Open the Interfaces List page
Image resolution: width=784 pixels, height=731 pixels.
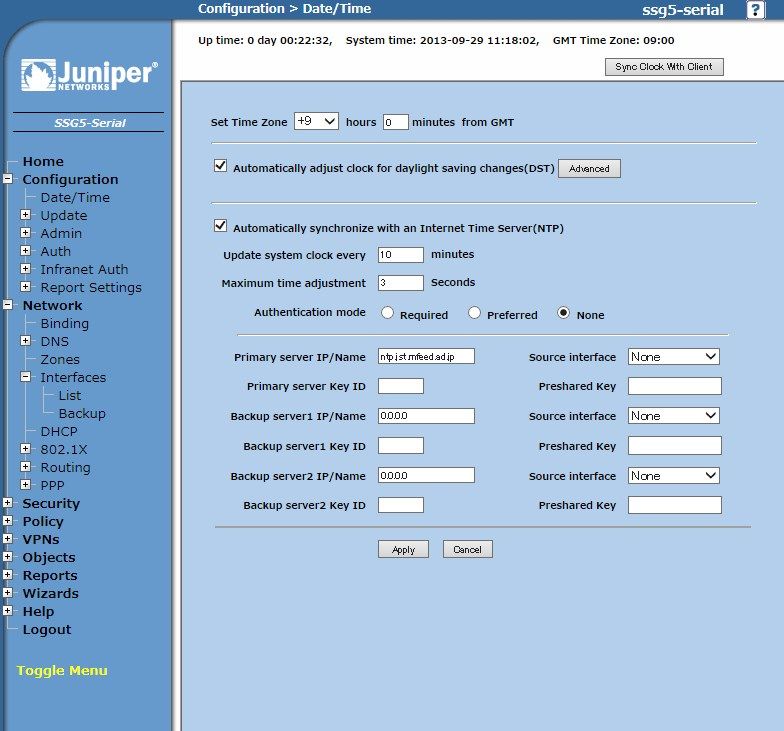pos(70,396)
